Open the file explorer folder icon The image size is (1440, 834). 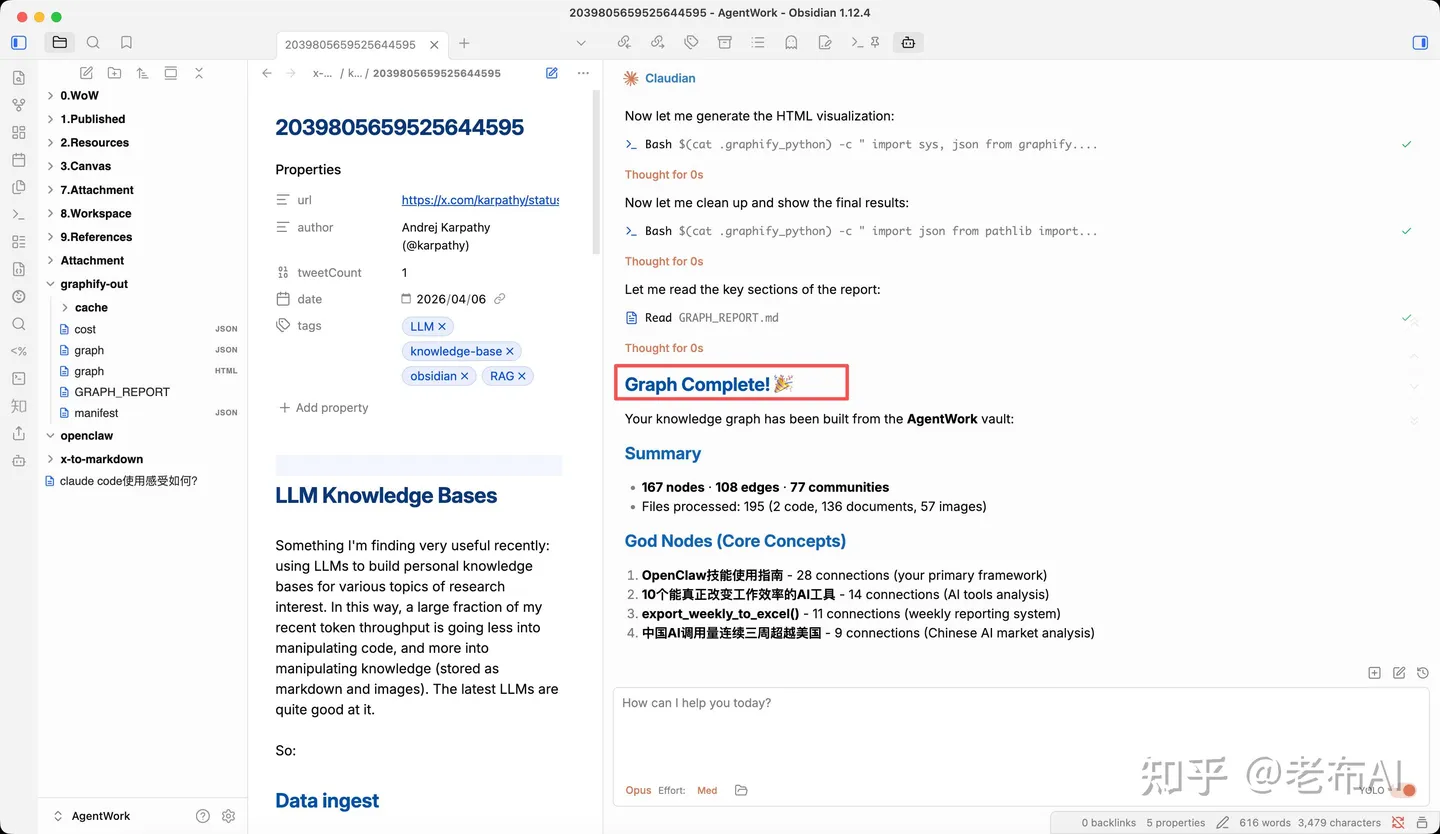click(x=60, y=43)
